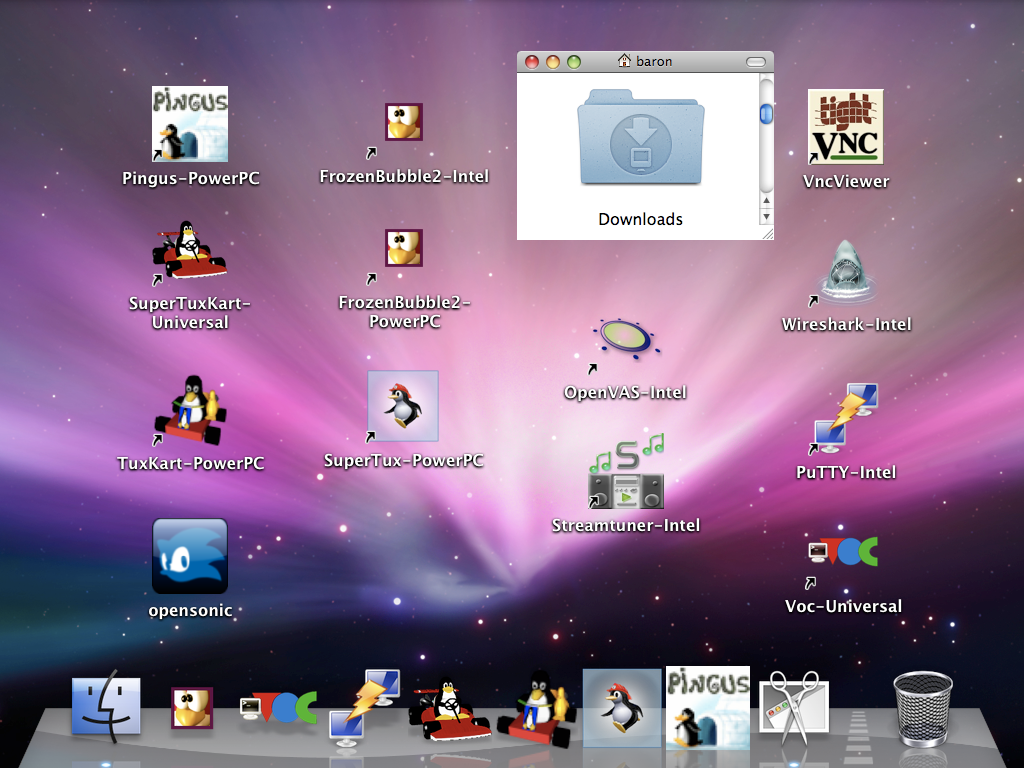1024x768 pixels.
Task: Click the "Downloads" label in baron window
Action: [x=641, y=219]
